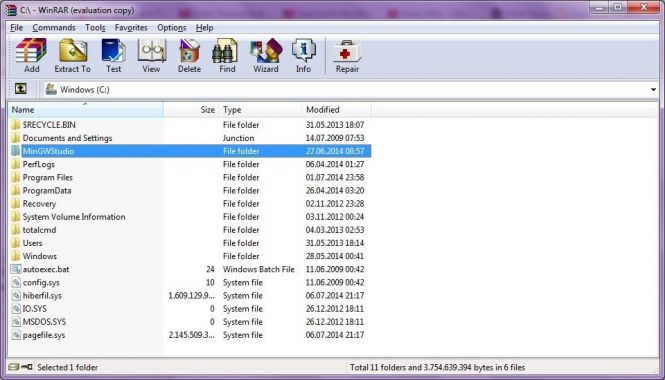
Task: Click the Extract To toolbar icon
Action: pos(73,51)
